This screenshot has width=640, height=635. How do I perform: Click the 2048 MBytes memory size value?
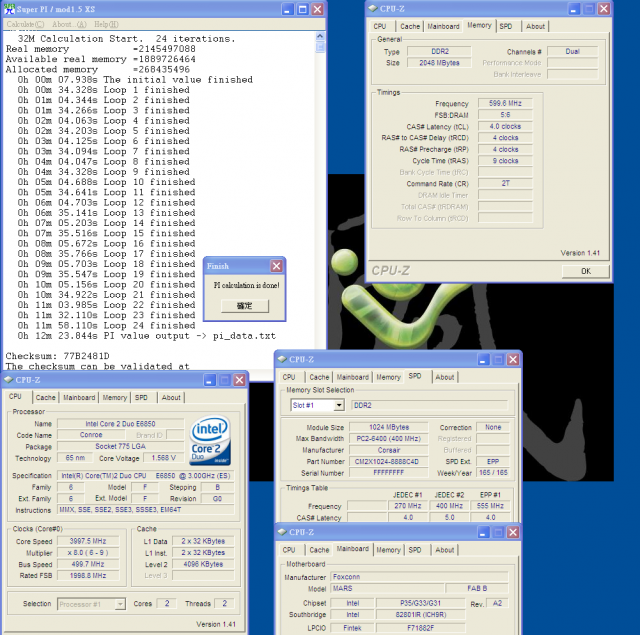coord(439,63)
